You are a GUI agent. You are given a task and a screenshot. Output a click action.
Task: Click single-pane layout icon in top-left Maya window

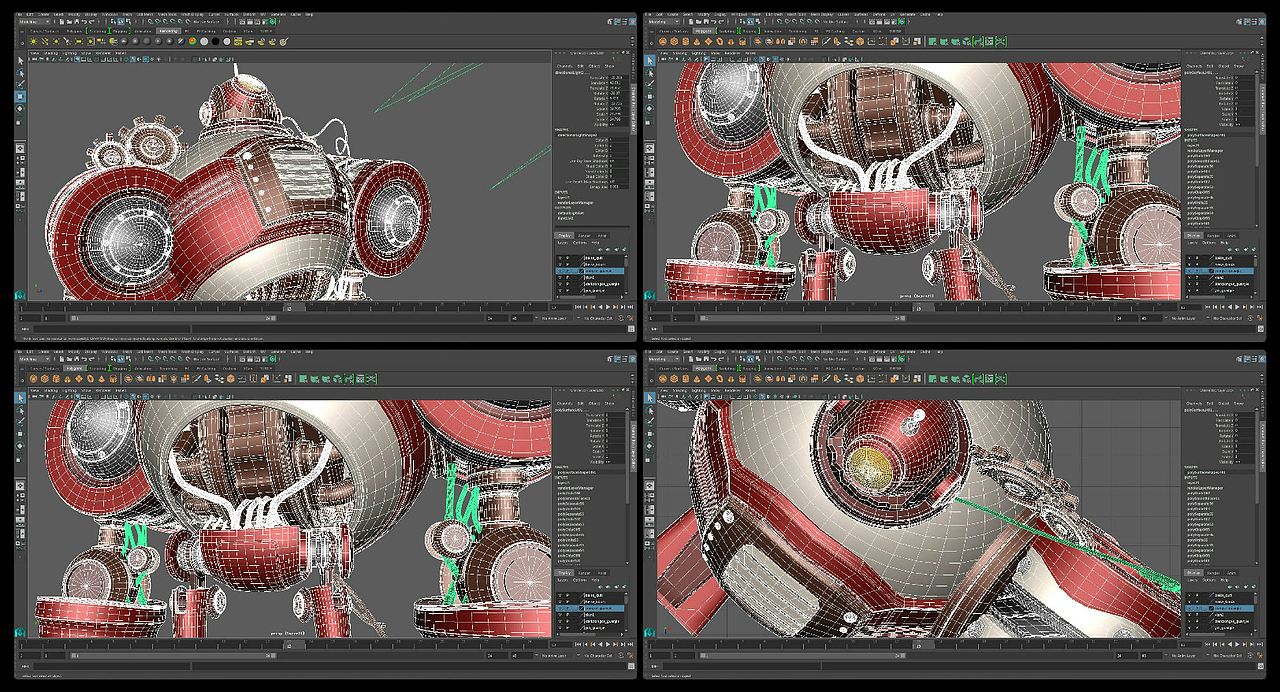pyautogui.click(x=20, y=148)
